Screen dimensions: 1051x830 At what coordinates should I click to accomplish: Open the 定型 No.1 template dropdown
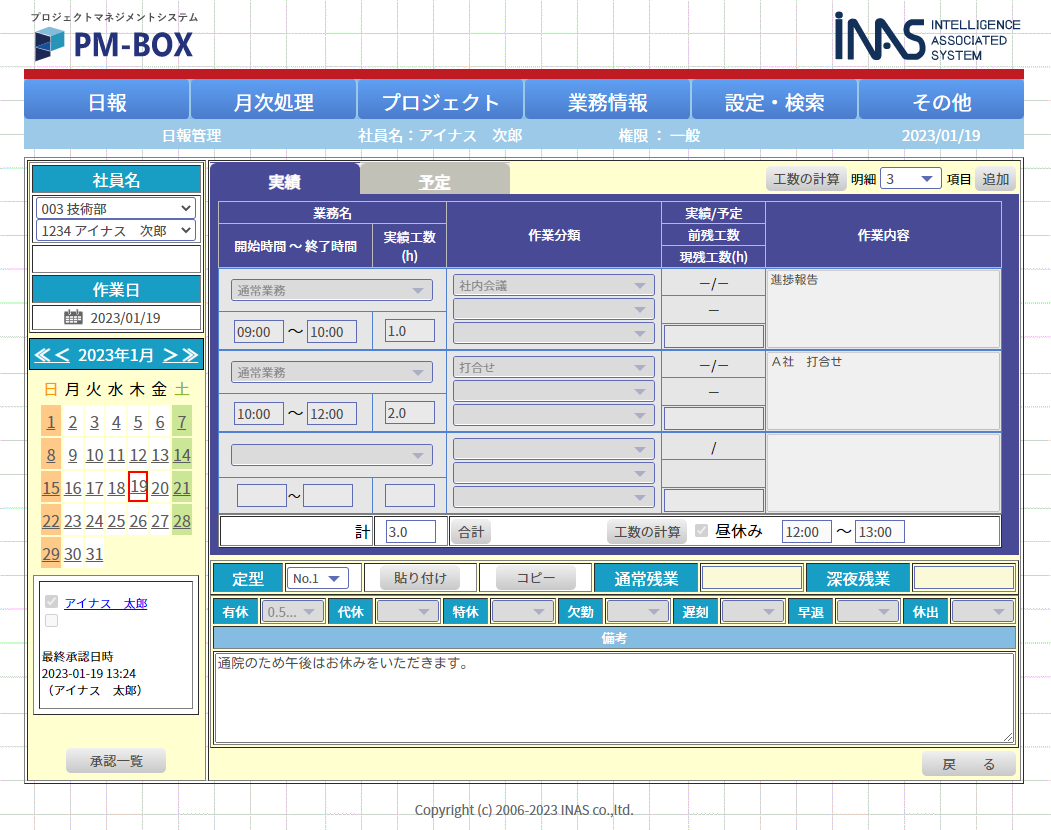pos(316,578)
